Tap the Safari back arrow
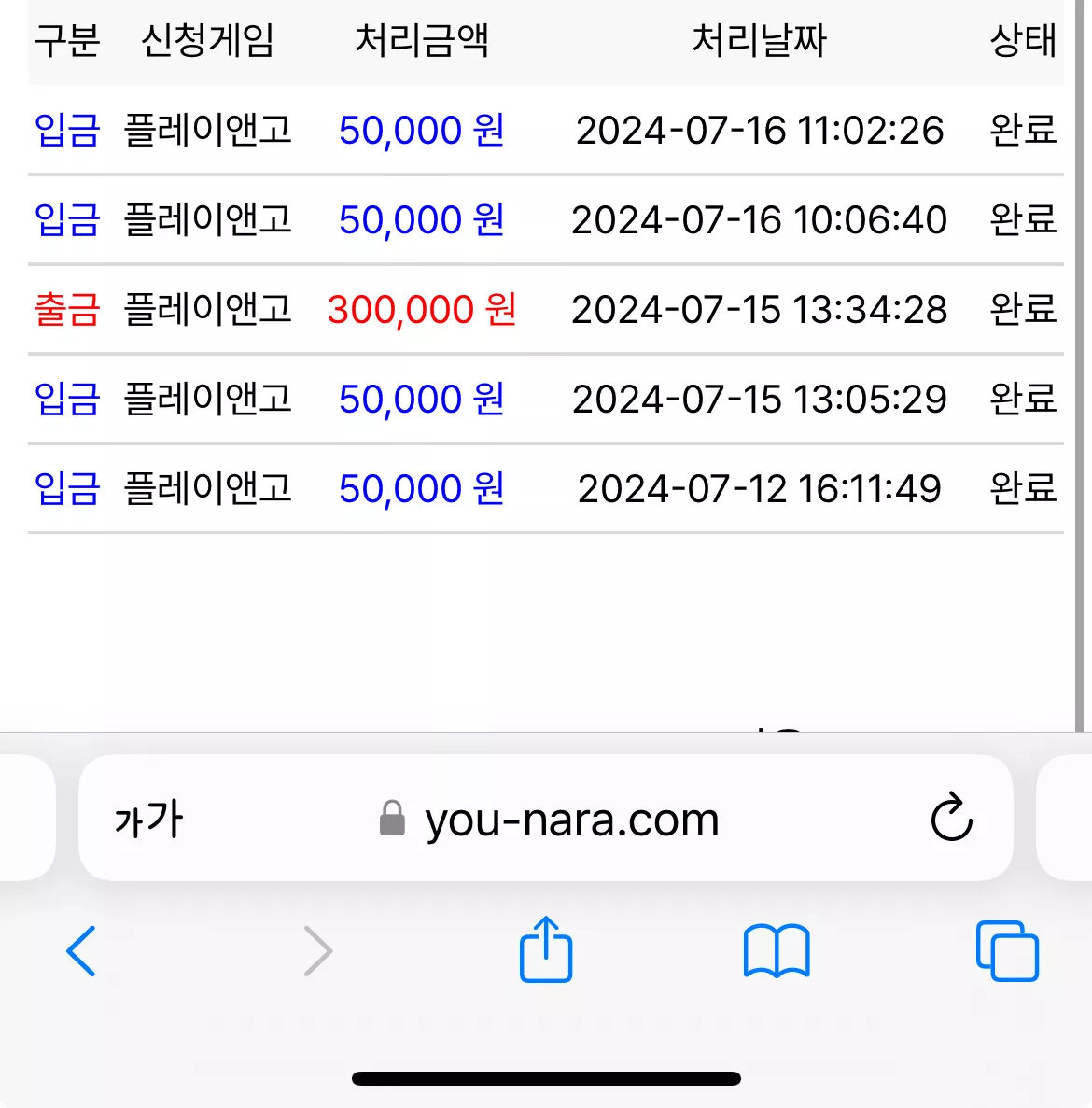This screenshot has width=1092, height=1108. pos(80,951)
